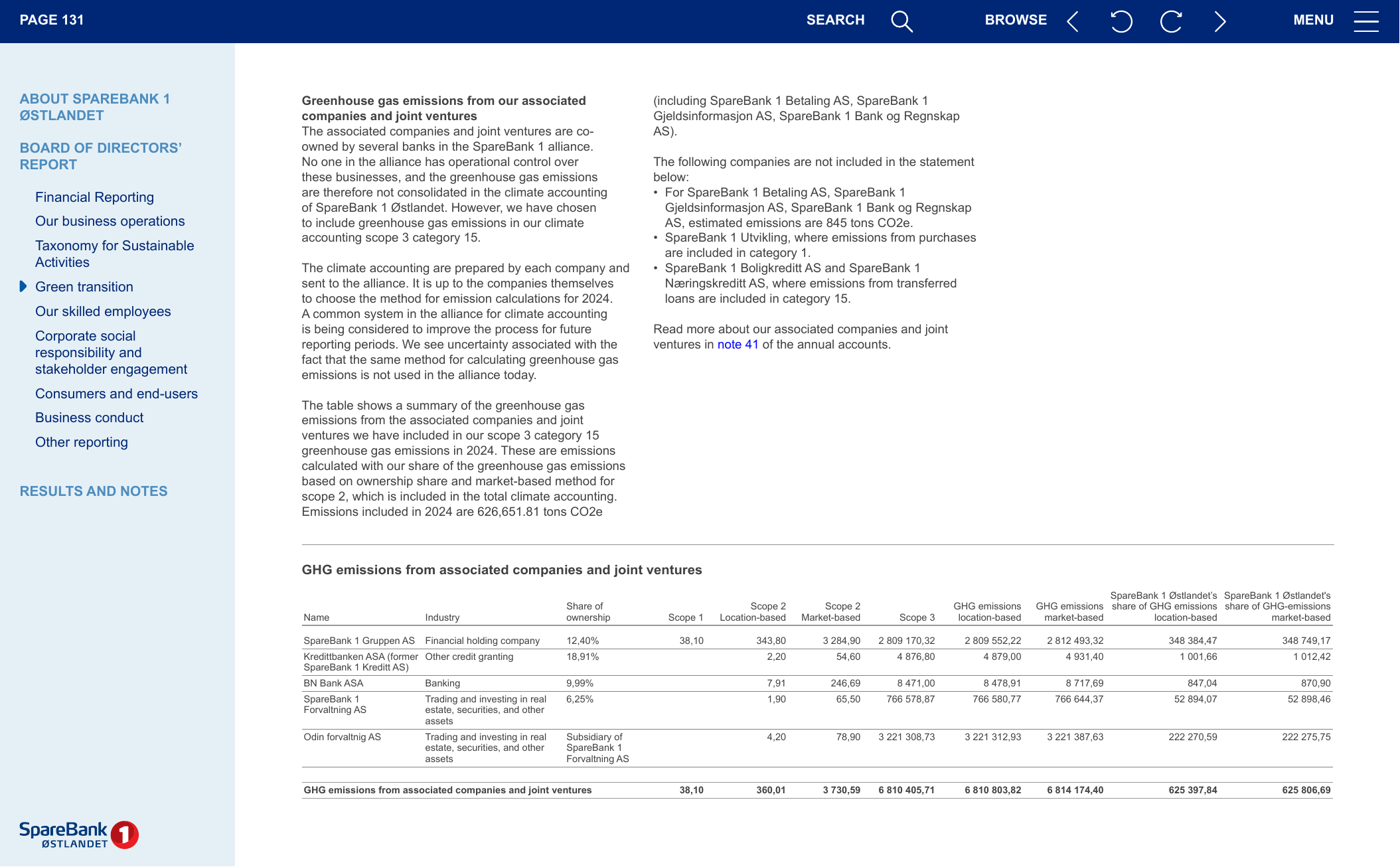The height and width of the screenshot is (867, 1400).
Task: Click value 348 384,47 in table
Action: [x=1192, y=641]
